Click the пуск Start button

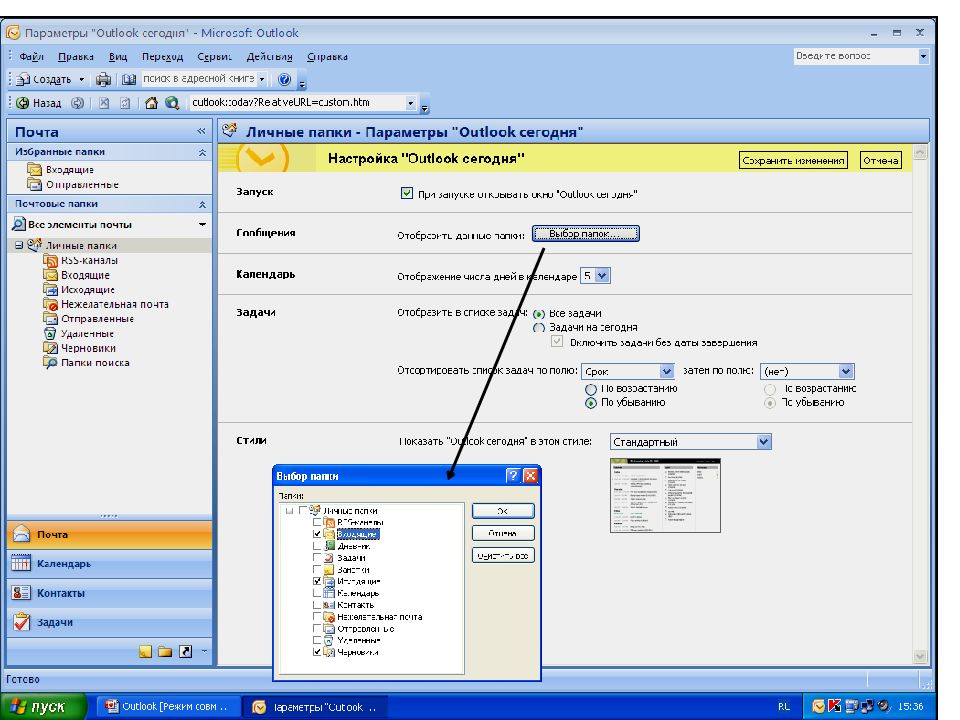tap(42, 707)
